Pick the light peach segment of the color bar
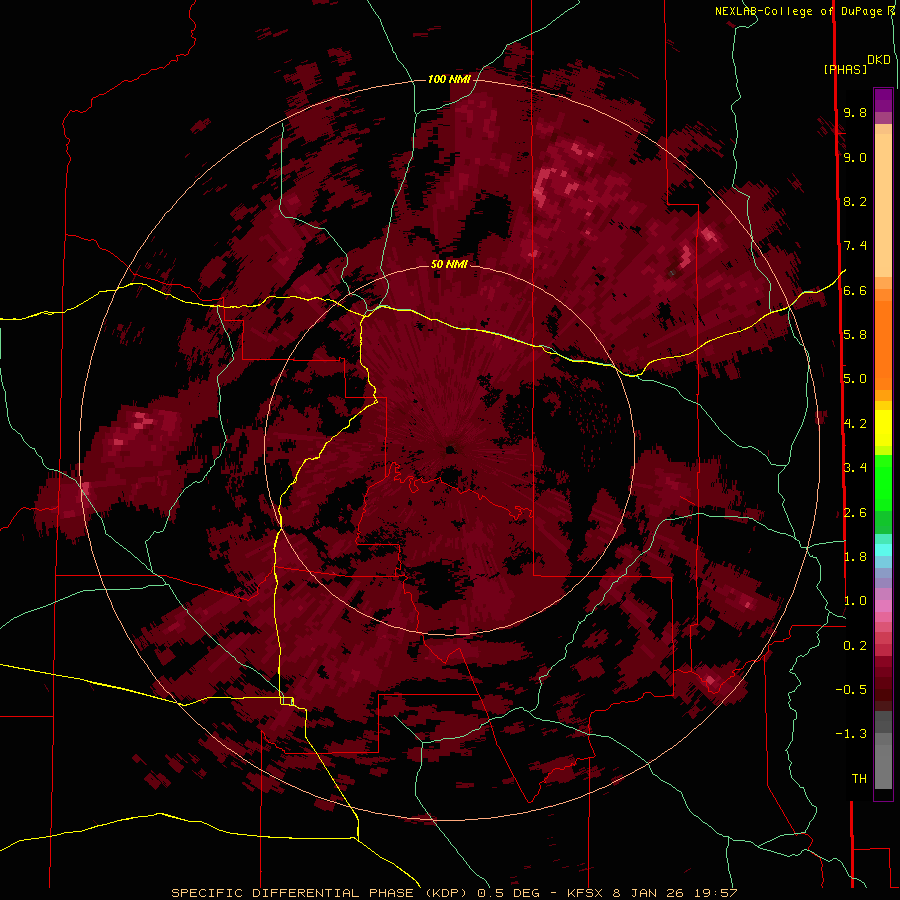 pos(883,205)
